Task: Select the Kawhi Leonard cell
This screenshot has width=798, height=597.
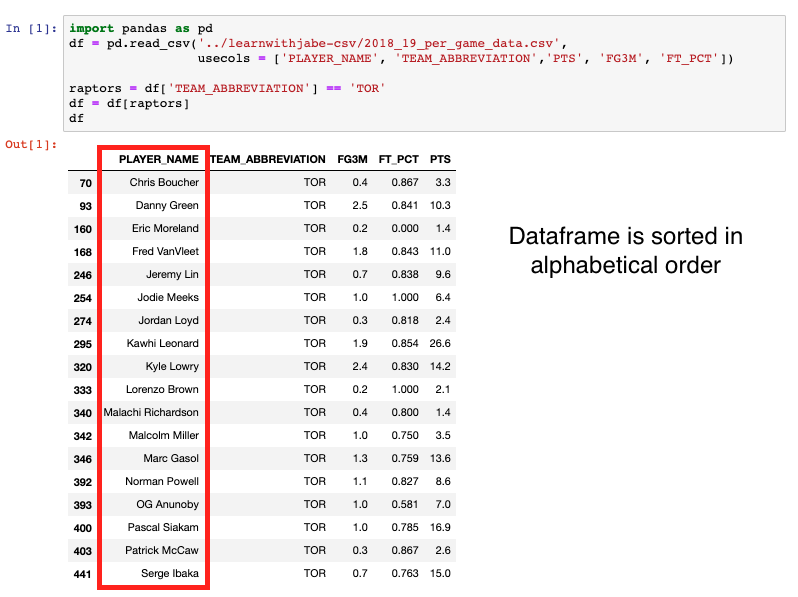Action: (162, 343)
